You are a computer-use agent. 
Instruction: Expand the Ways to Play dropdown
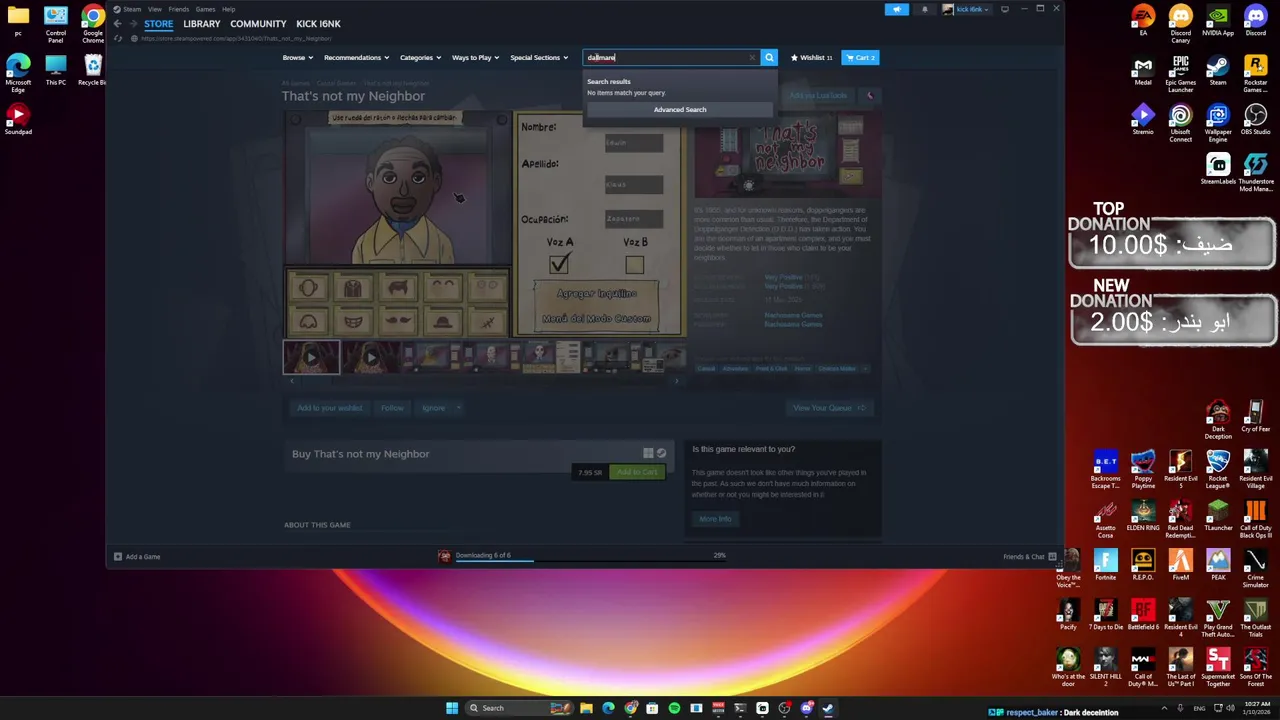[x=475, y=58]
